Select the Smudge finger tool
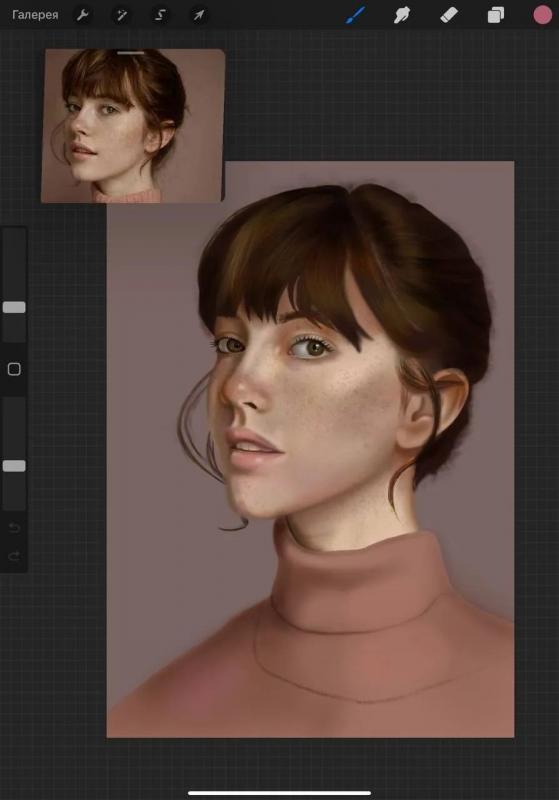 click(402, 15)
